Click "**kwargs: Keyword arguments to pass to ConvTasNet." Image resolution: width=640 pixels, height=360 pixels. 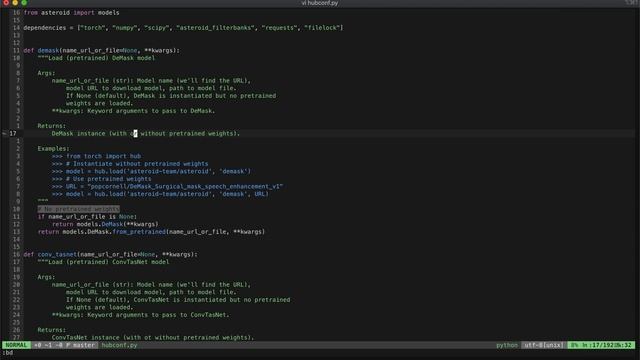tap(141, 315)
